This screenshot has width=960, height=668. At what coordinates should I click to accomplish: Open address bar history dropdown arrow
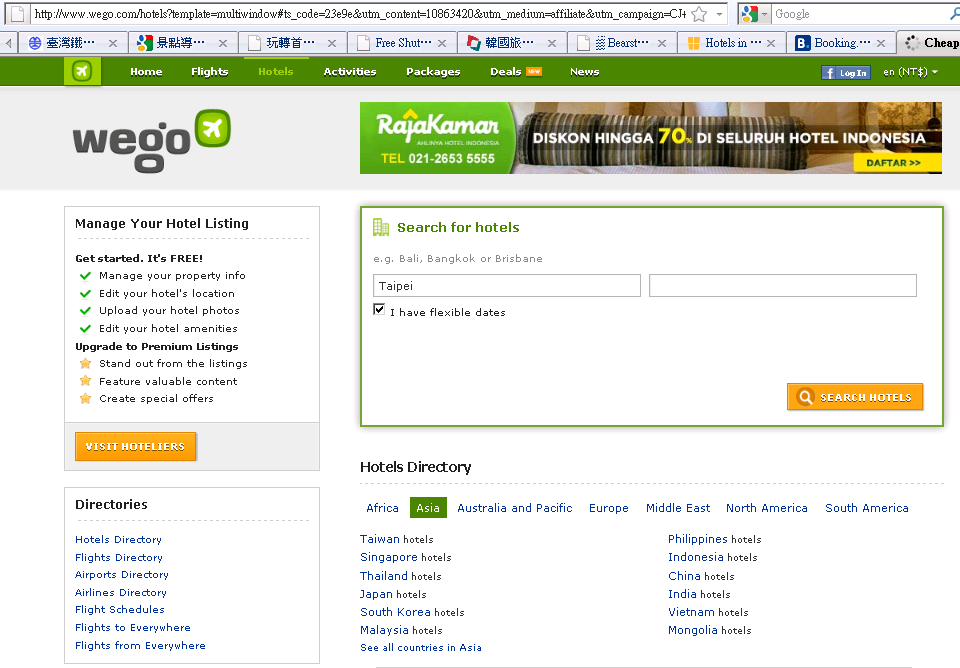point(719,13)
